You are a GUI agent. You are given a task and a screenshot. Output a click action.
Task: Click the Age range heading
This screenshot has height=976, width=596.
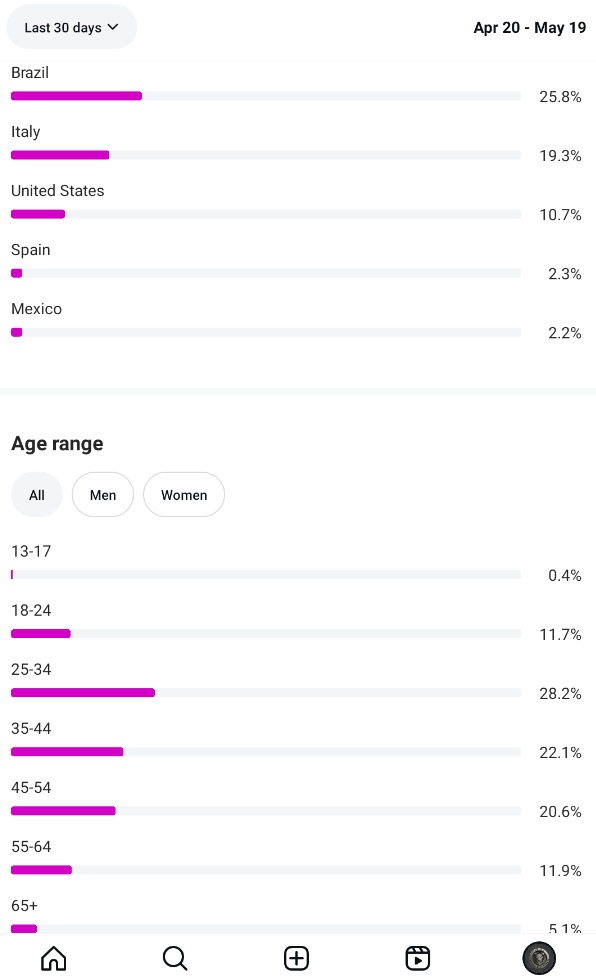click(57, 444)
